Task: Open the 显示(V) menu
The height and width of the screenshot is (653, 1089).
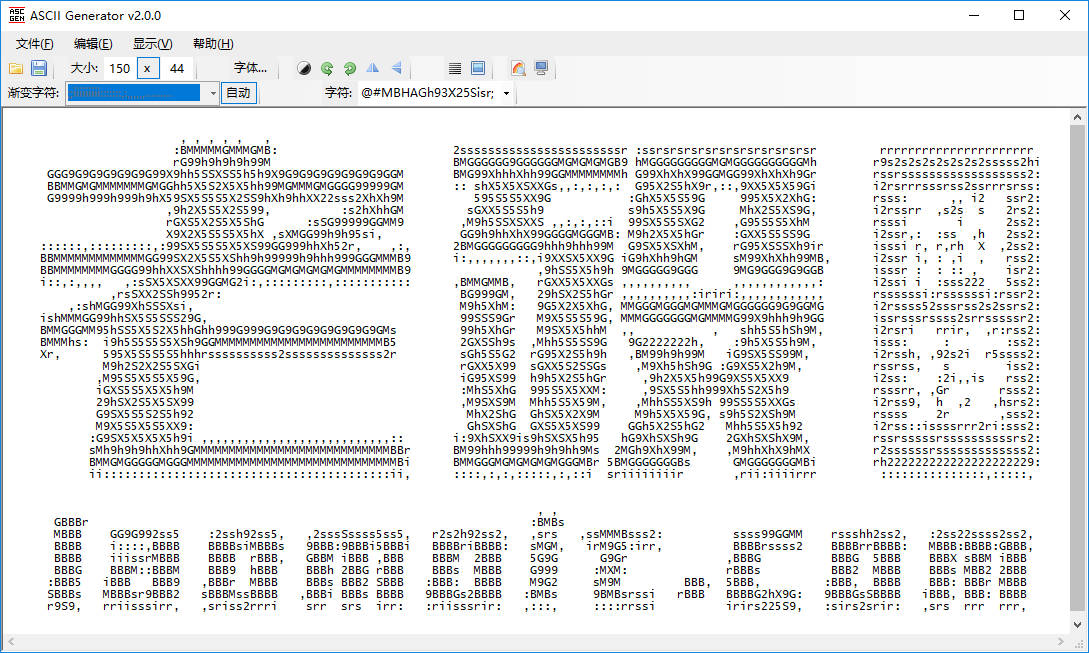Action: pyautogui.click(x=153, y=44)
